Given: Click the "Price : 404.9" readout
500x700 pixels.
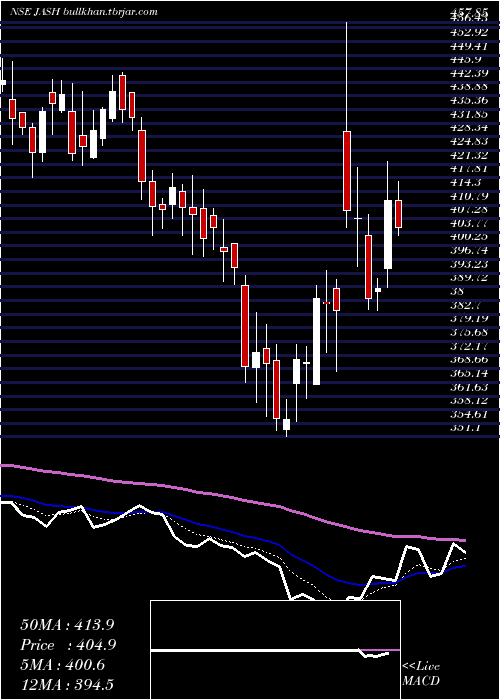Looking at the screenshot, I should click(68, 645).
